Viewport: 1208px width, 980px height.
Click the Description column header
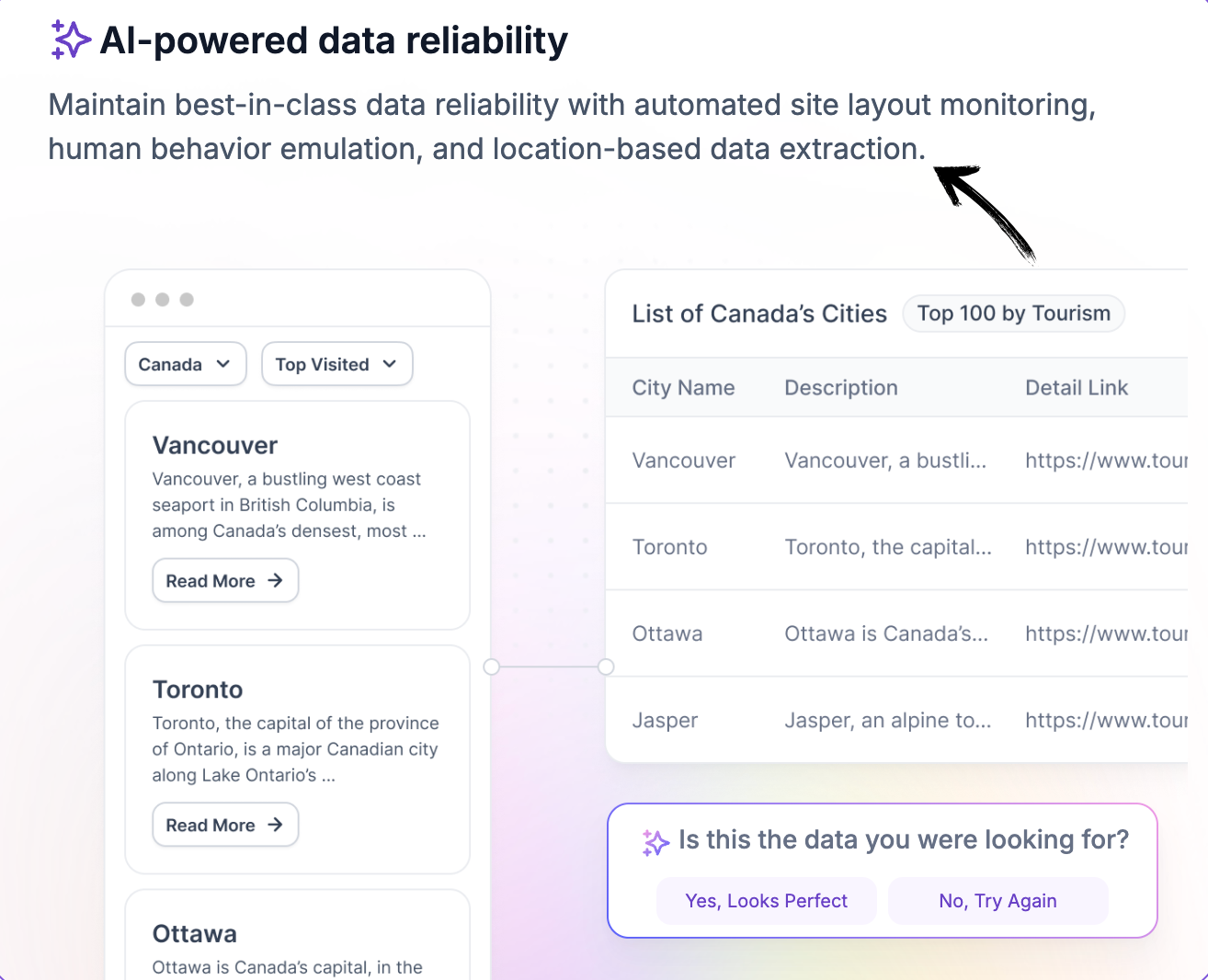[x=841, y=388]
